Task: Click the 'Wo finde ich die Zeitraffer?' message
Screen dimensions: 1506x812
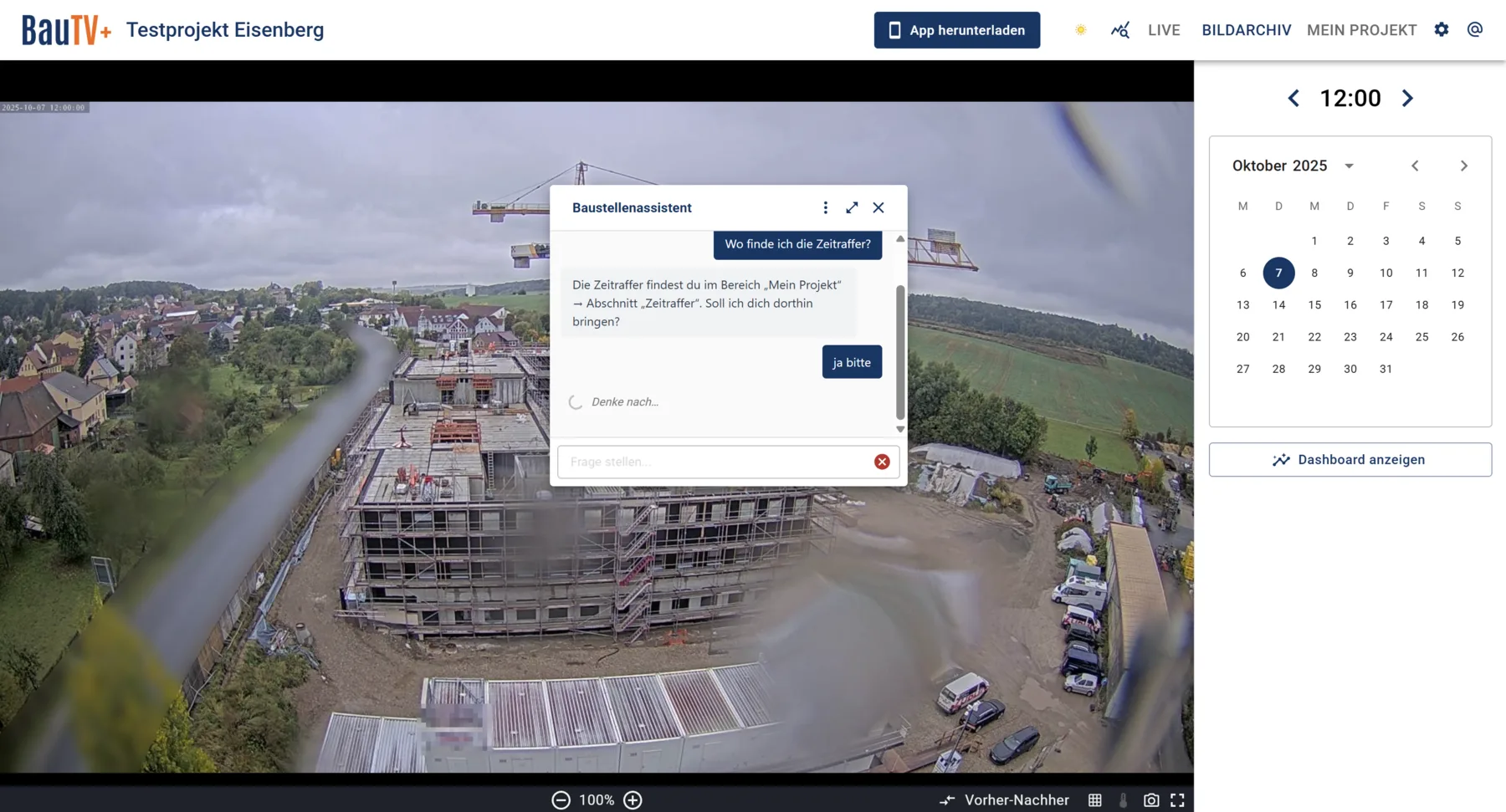Action: 797,244
